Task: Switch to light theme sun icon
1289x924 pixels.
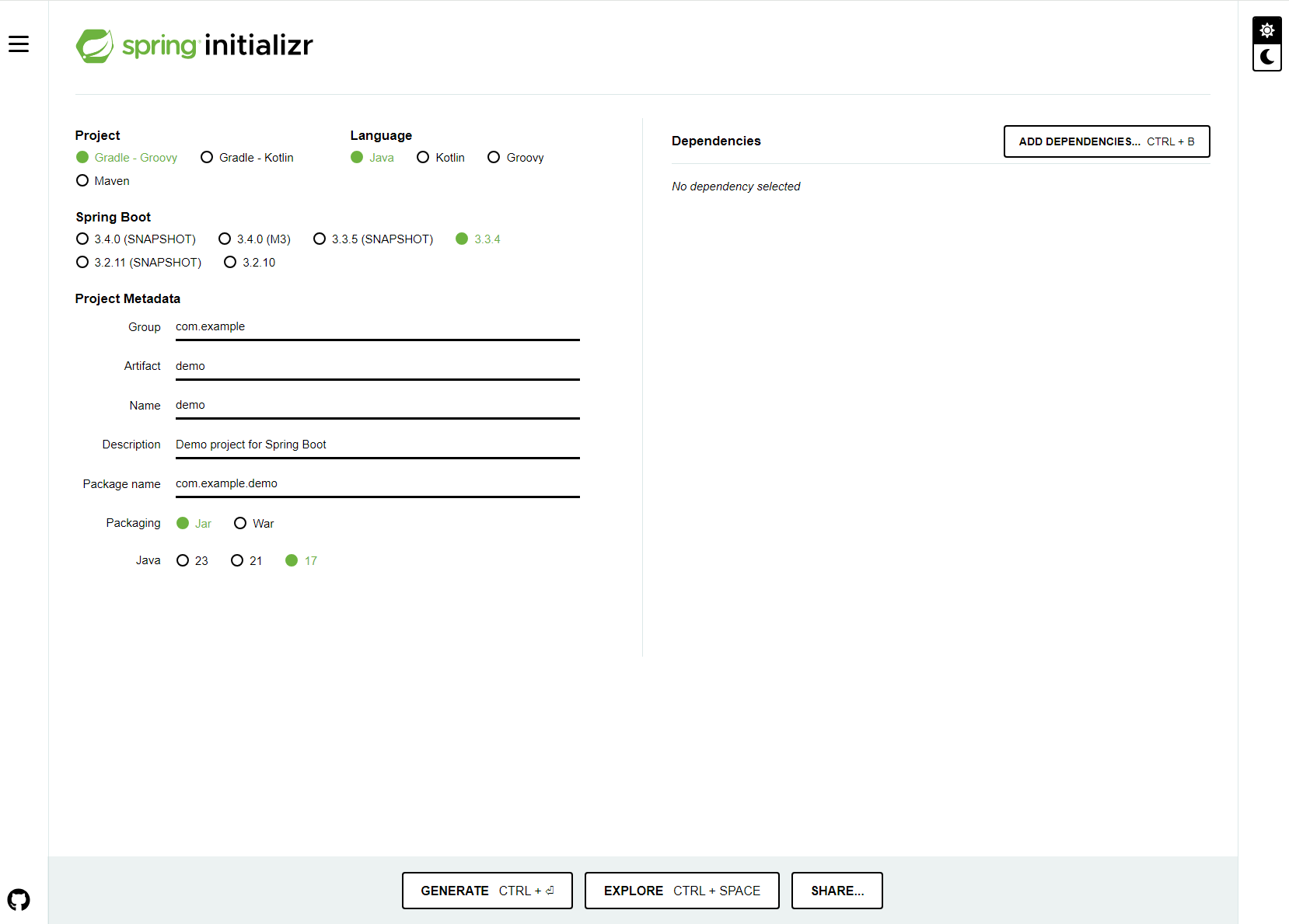Action: tap(1267, 30)
